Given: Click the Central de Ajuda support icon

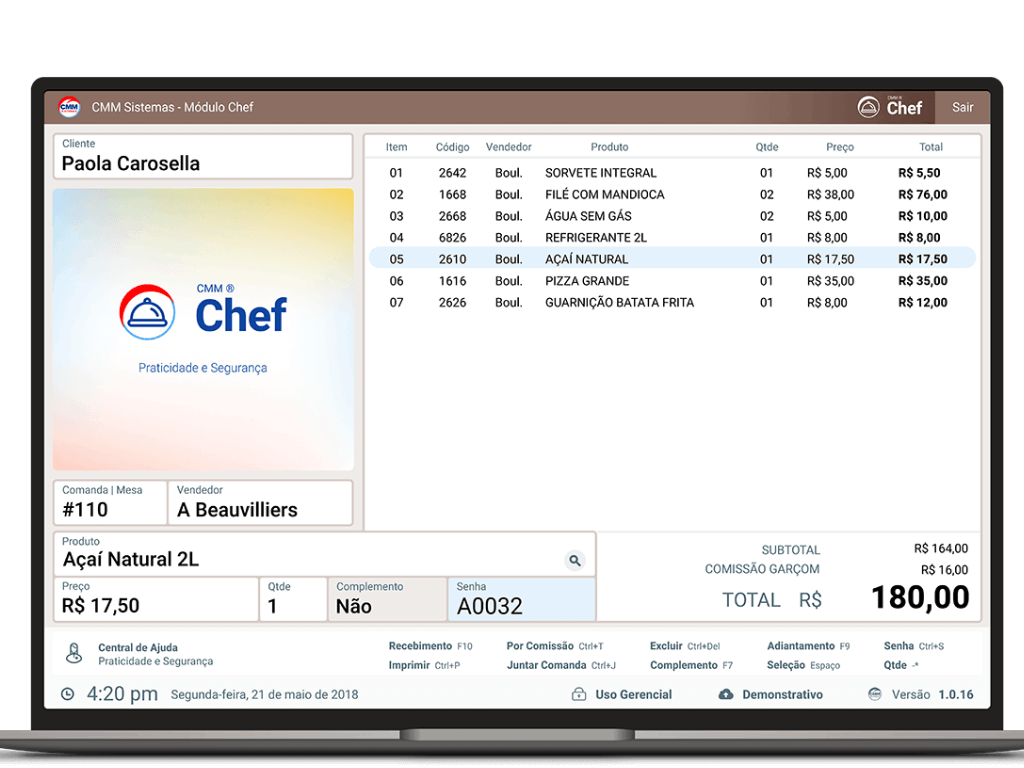Looking at the screenshot, I should tap(73, 654).
